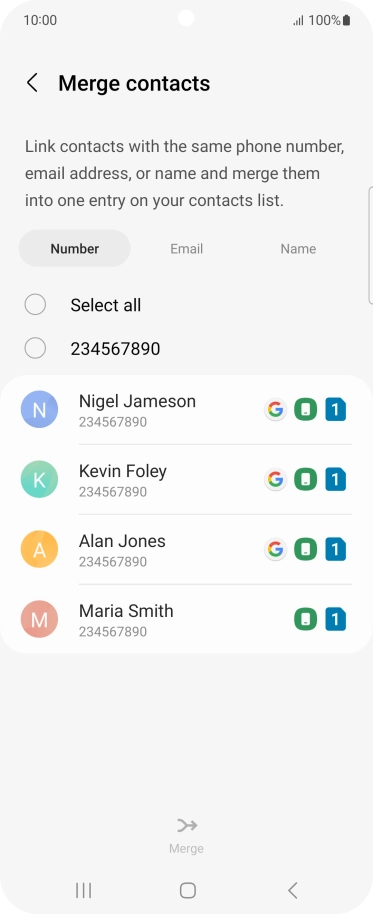Choose the Number tab
This screenshot has width=373, height=914.
[x=75, y=248]
